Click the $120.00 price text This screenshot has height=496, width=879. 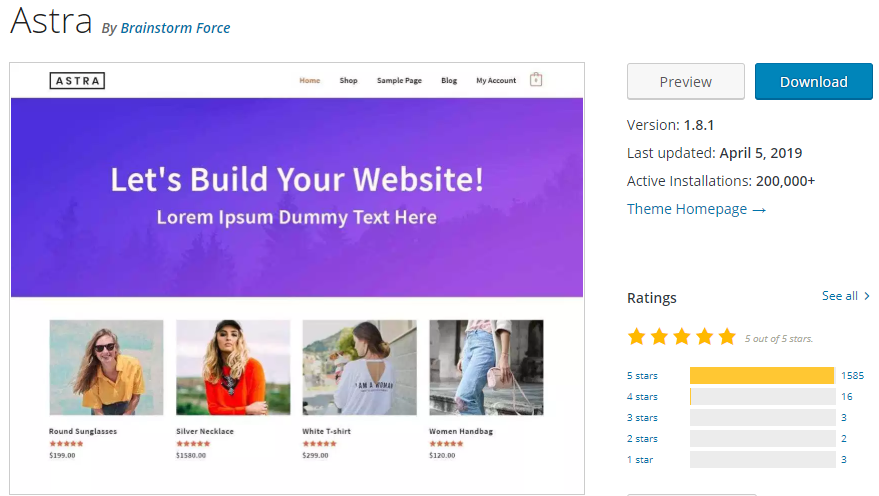442,455
